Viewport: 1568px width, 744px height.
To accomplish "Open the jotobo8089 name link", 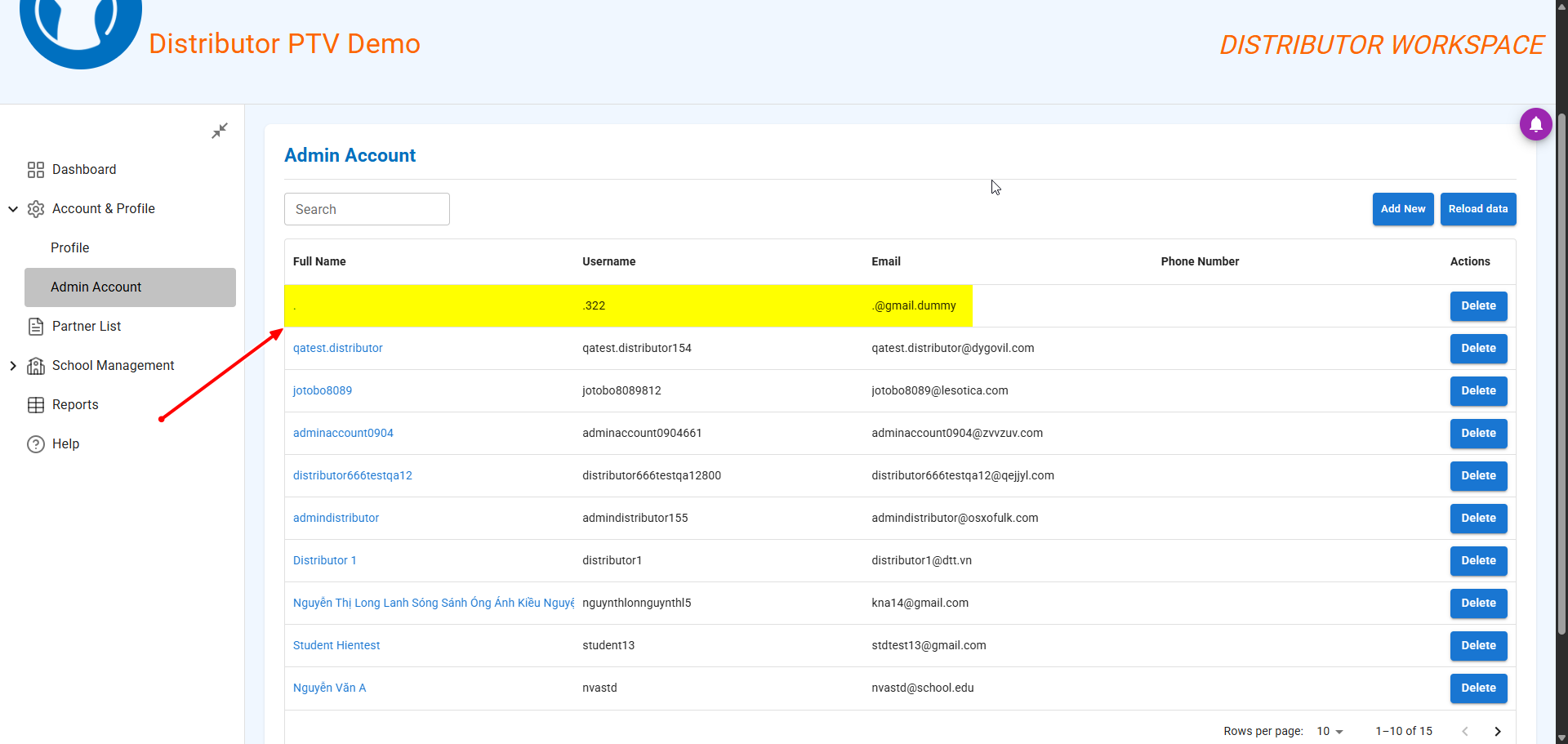I will tap(323, 390).
